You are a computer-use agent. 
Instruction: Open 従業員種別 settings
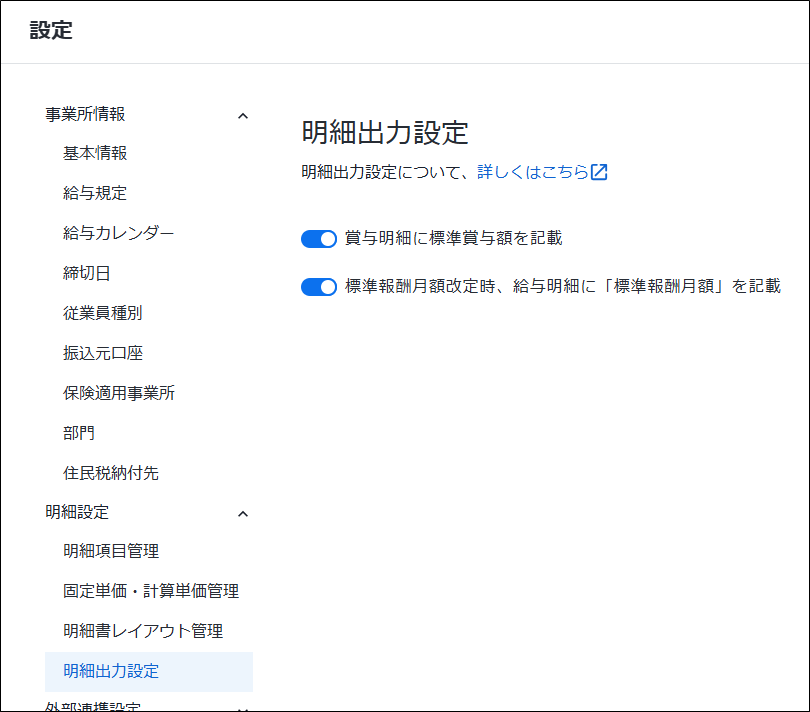click(103, 313)
